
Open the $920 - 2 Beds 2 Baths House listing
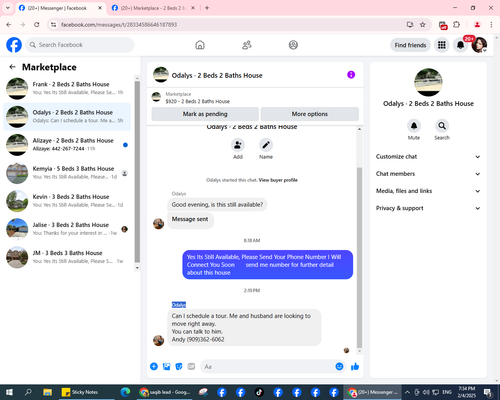[x=198, y=101]
